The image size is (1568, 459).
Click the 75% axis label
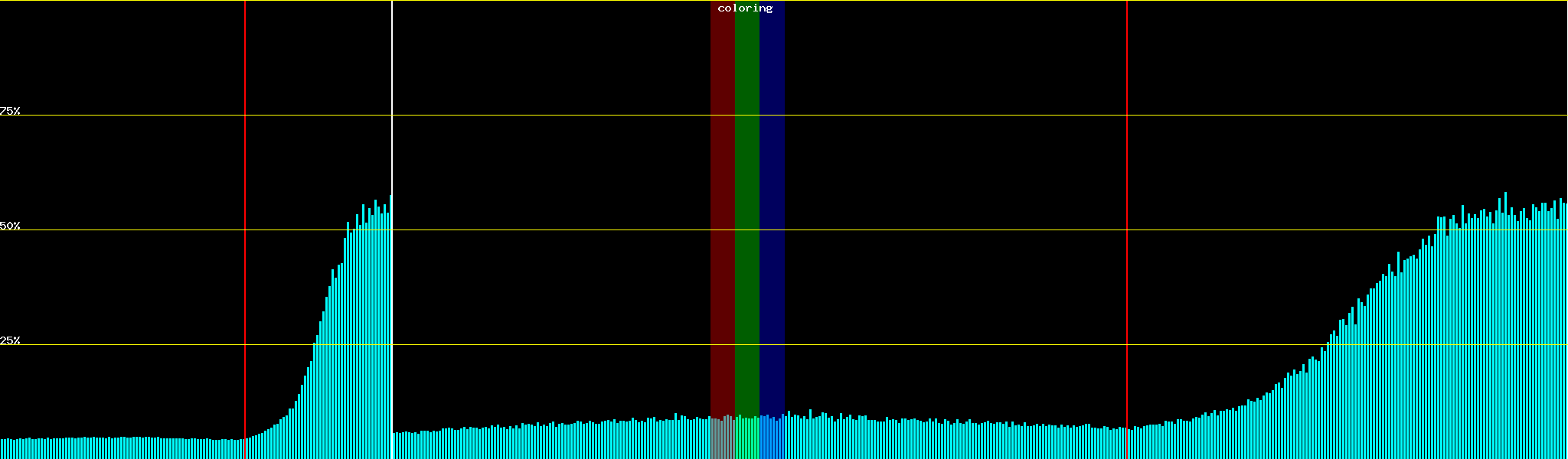pyautogui.click(x=10, y=111)
